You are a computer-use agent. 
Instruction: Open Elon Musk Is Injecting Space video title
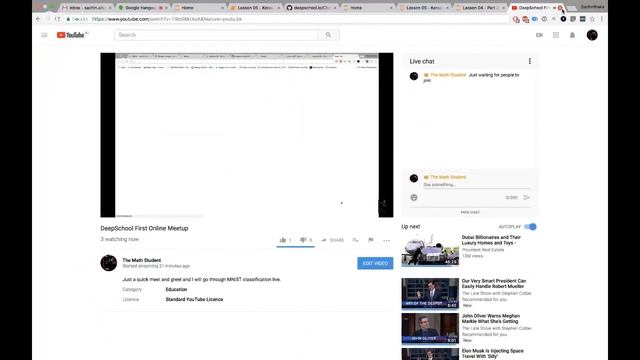click(x=493, y=353)
